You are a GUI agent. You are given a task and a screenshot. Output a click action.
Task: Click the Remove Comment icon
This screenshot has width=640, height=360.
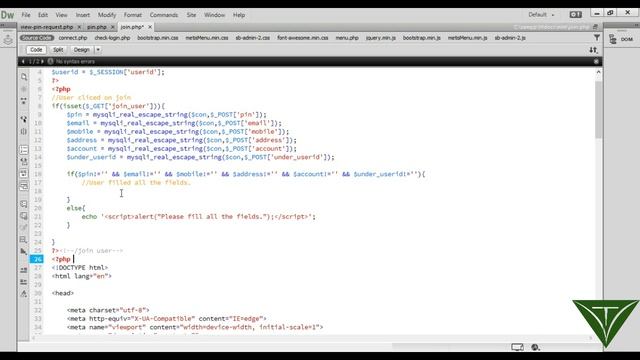point(24,216)
